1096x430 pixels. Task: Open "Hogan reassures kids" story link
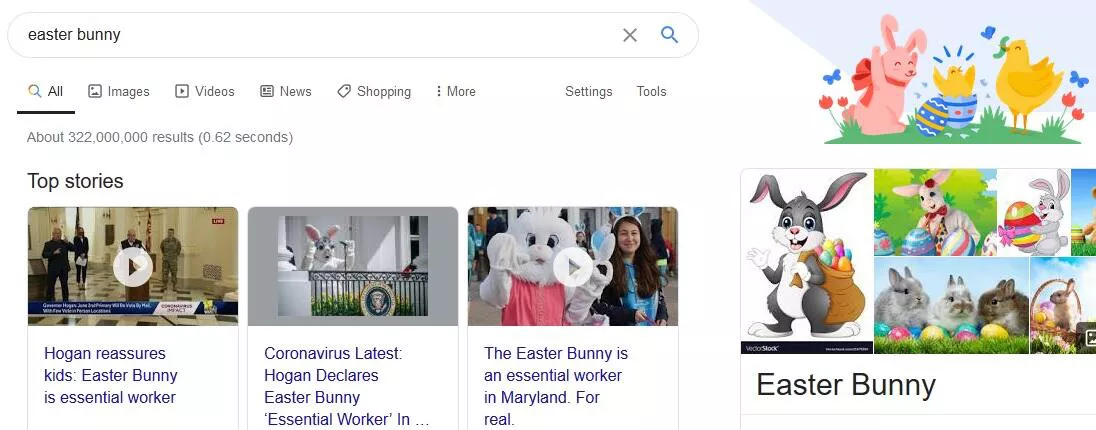tap(111, 375)
